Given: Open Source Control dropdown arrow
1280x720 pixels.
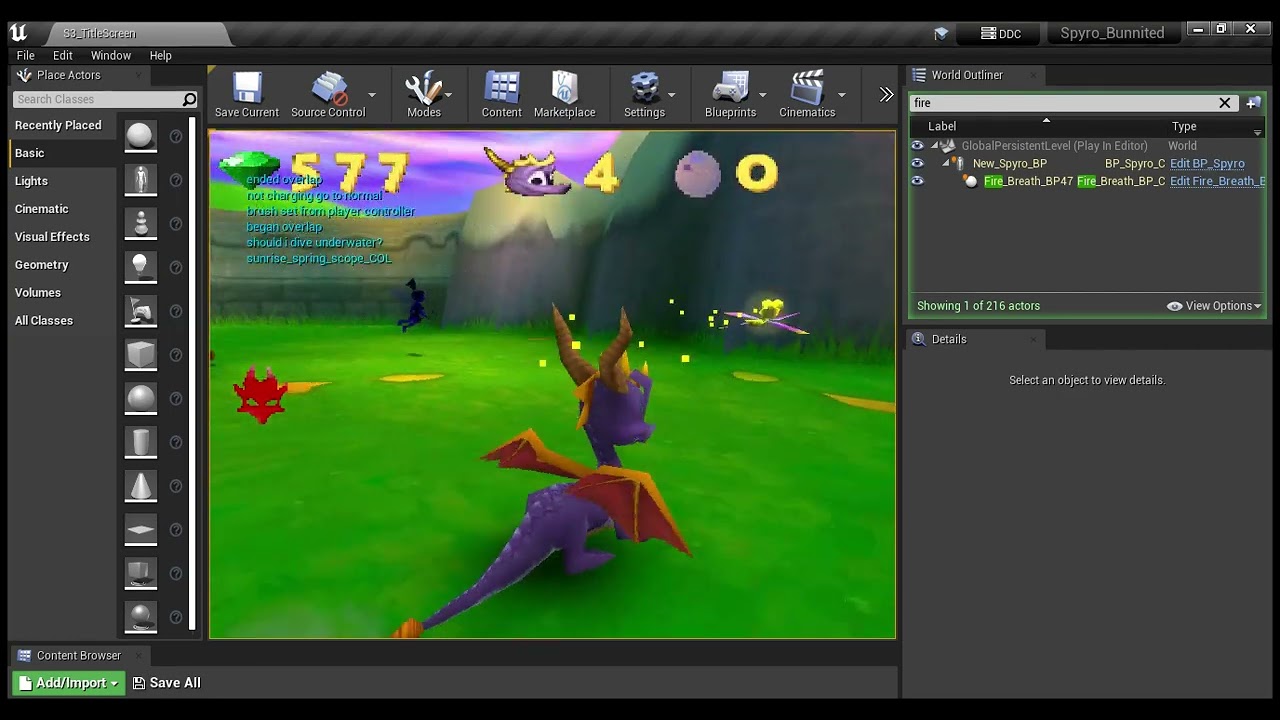Looking at the screenshot, I should coord(372,95).
